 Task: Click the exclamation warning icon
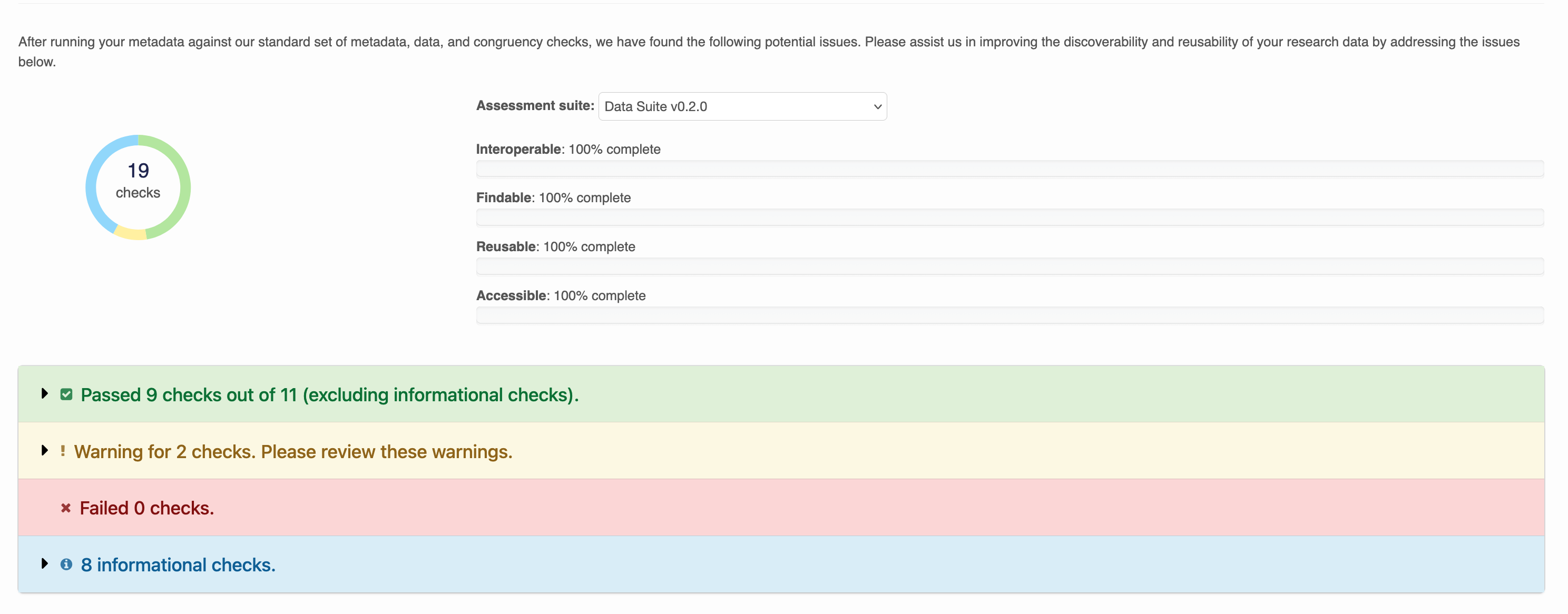(x=63, y=451)
